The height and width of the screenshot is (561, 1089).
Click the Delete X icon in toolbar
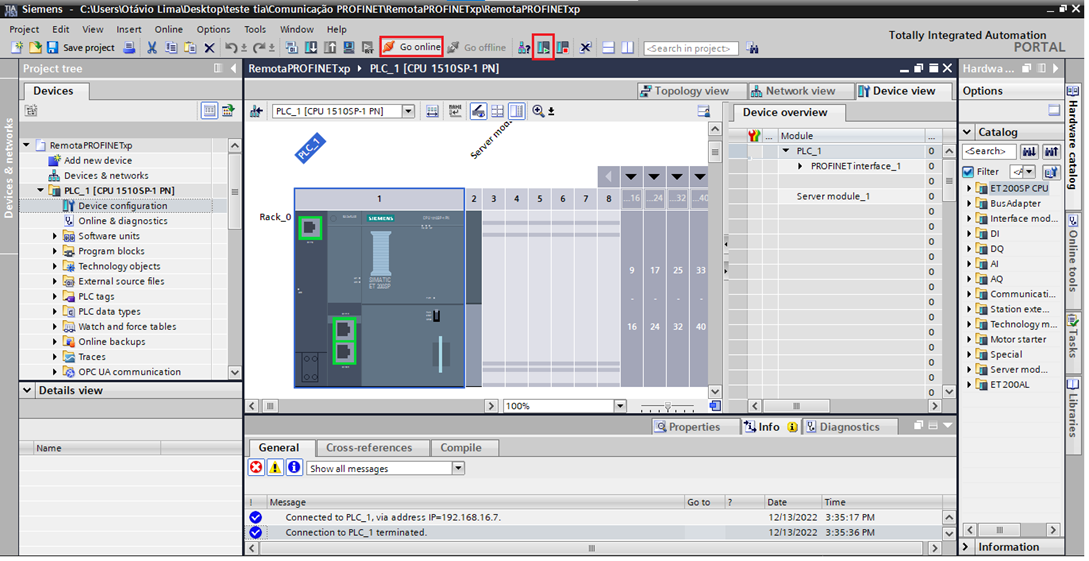209,47
